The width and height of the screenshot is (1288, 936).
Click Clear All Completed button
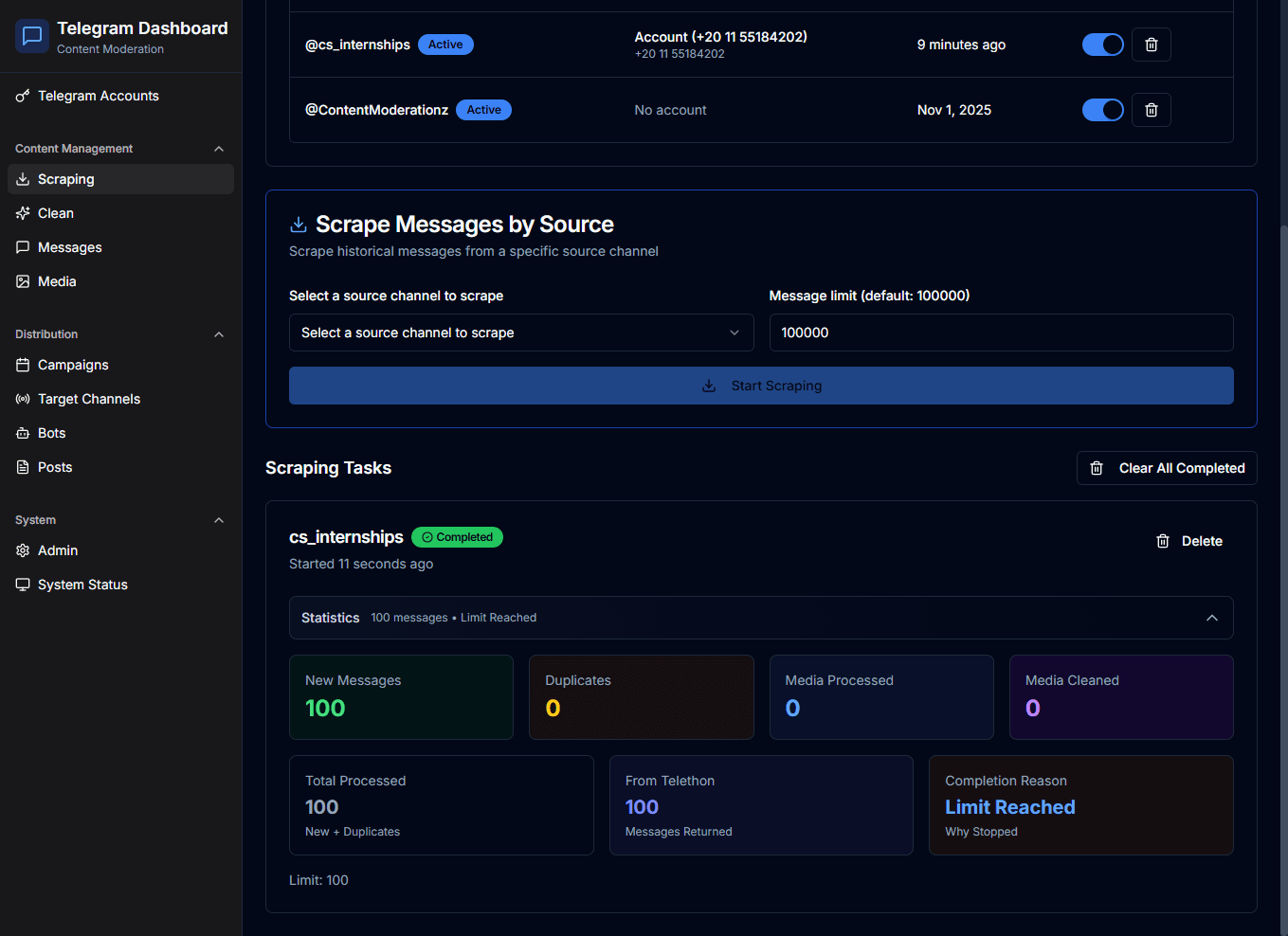1167,468
